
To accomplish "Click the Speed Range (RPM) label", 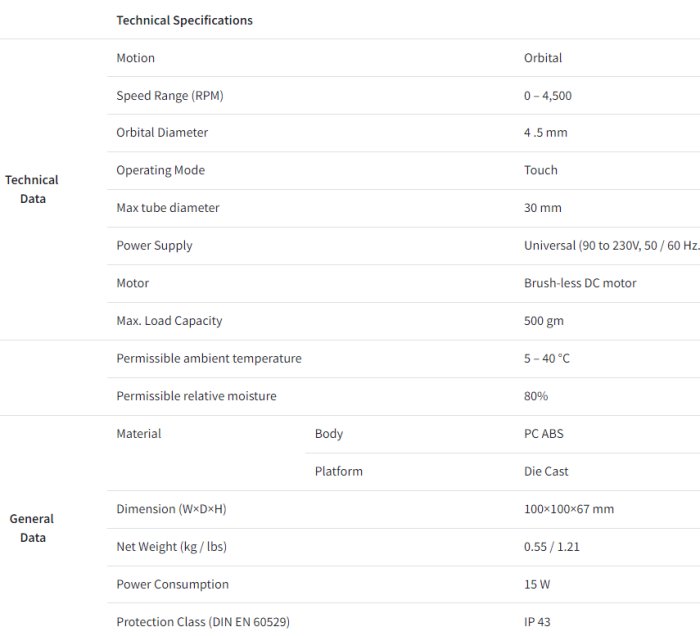I will pos(169,96).
